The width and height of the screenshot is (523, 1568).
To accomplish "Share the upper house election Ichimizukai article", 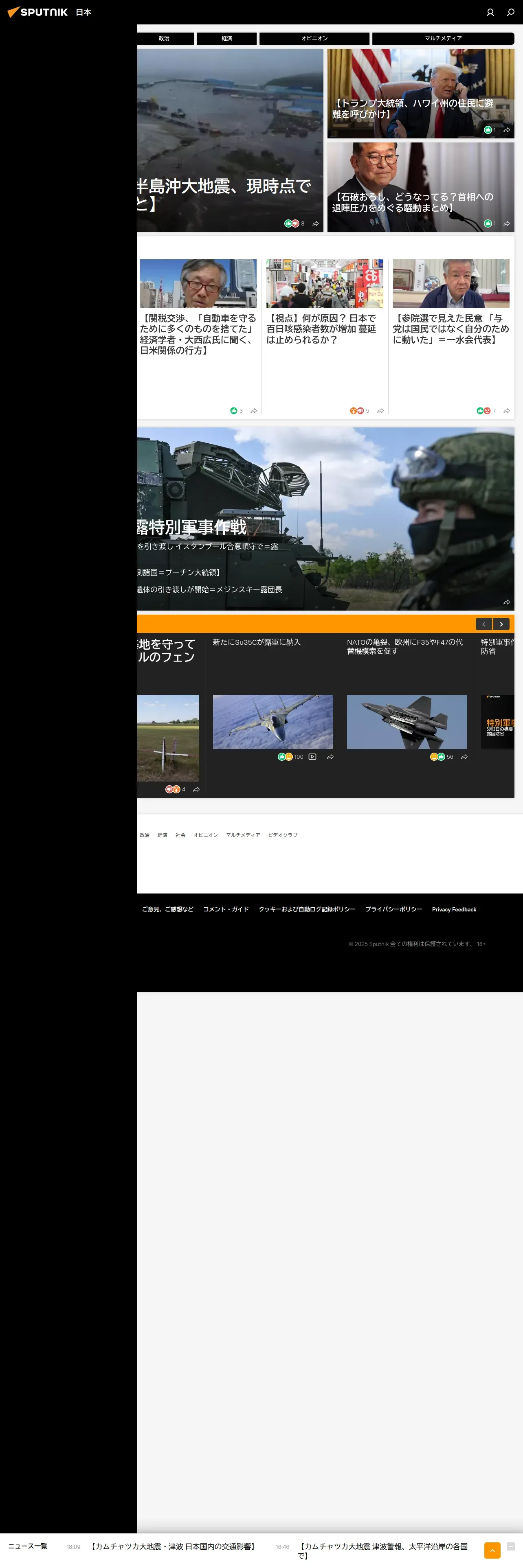I will click(507, 410).
